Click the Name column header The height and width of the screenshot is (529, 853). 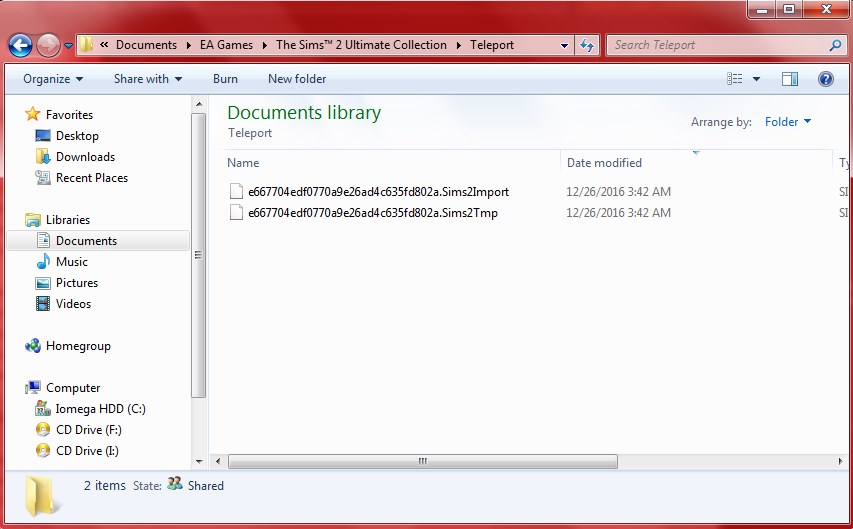point(243,163)
